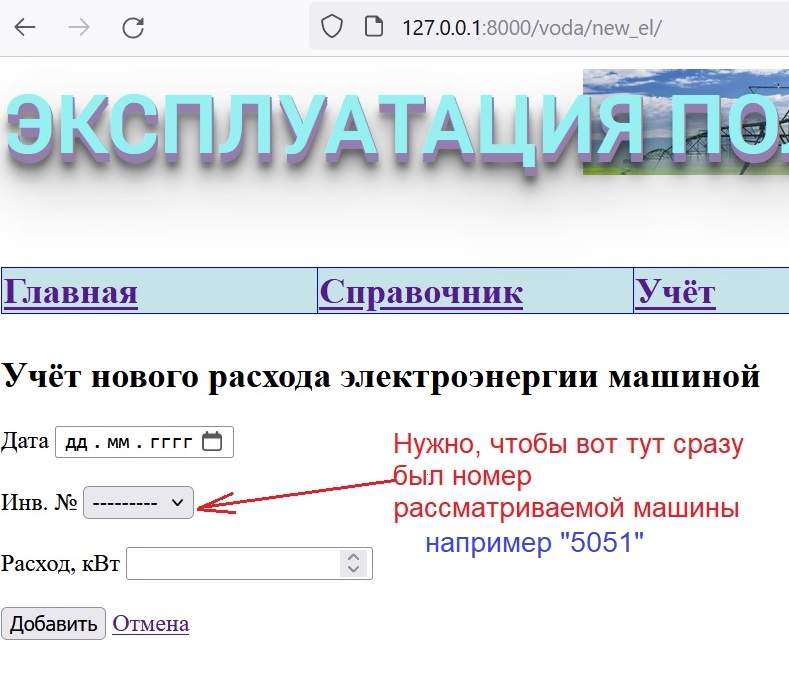Click the browser back arrow
The height and width of the screenshot is (681, 789).
(25, 27)
